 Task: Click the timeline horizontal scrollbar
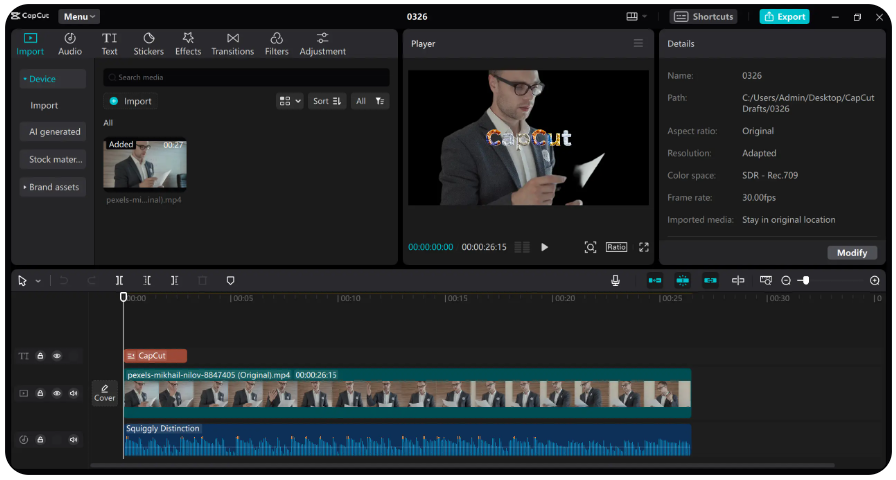tap(462, 465)
